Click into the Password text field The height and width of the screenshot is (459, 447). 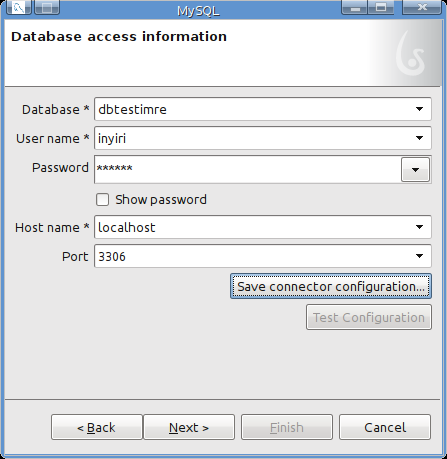[x=248, y=169]
